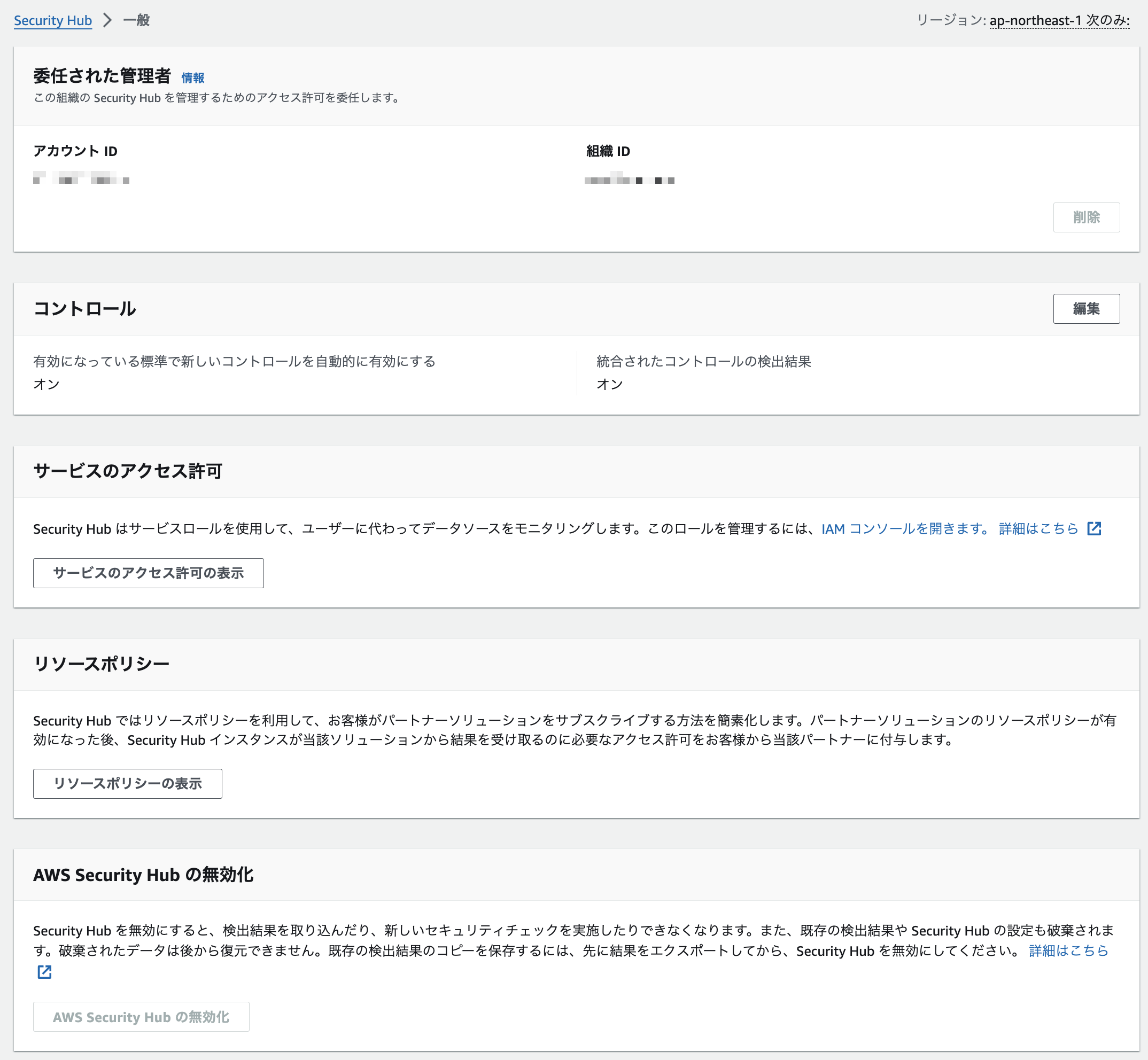The height and width of the screenshot is (1060, 1148).
Task: Click AWS Security Hub の無効化 button
Action: (141, 1017)
